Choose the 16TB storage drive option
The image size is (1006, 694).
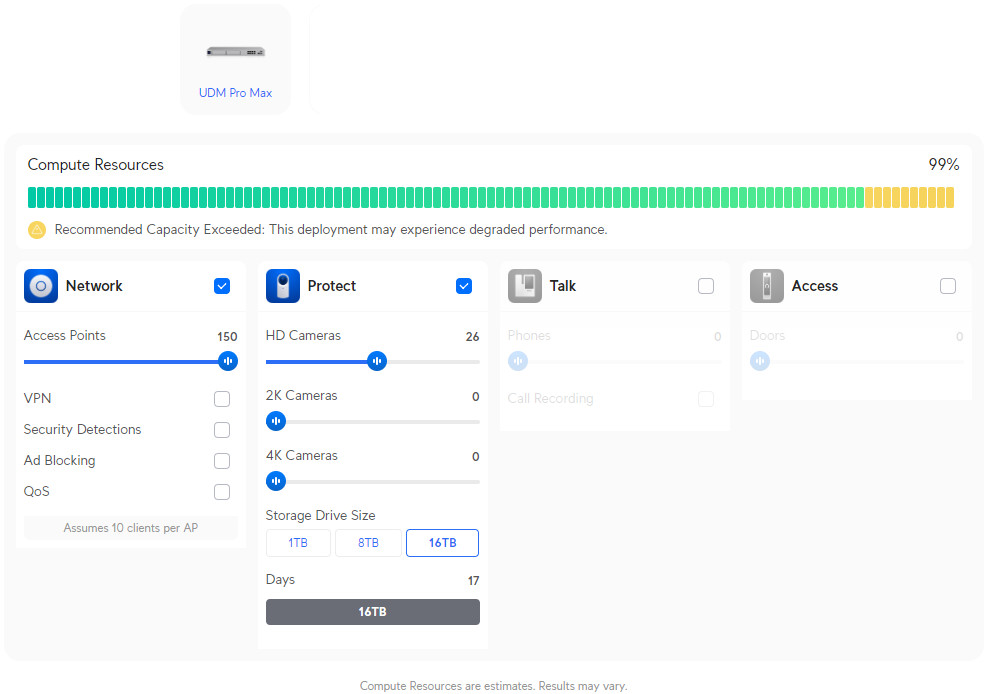(443, 543)
